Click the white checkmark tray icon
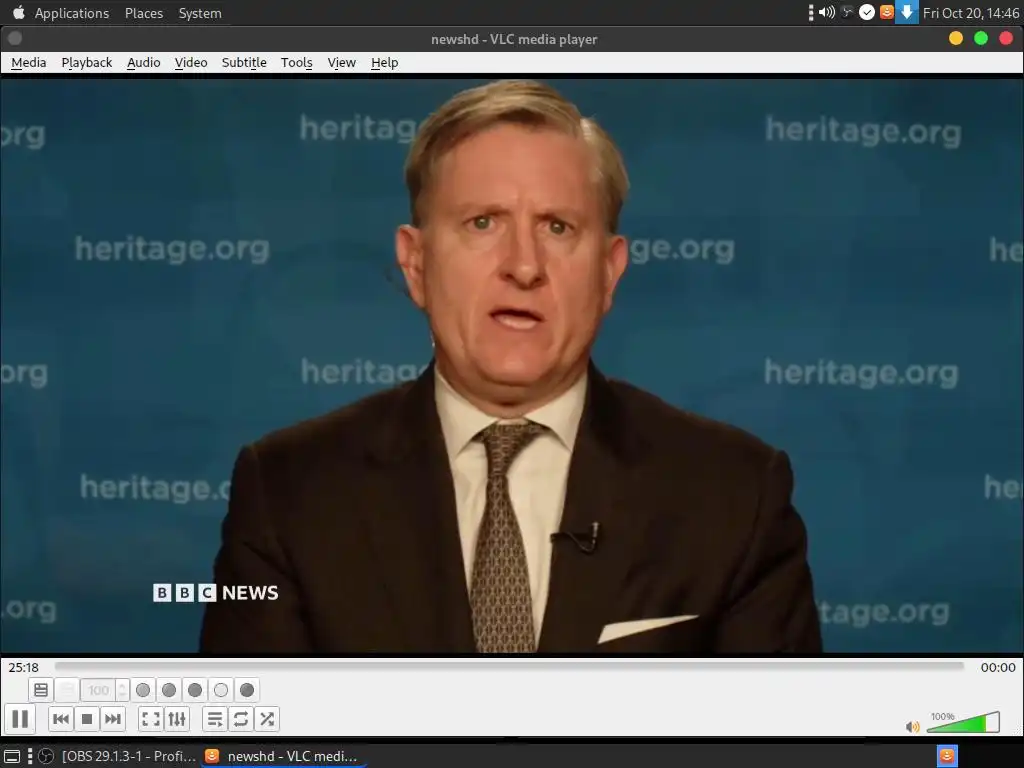 867,12
